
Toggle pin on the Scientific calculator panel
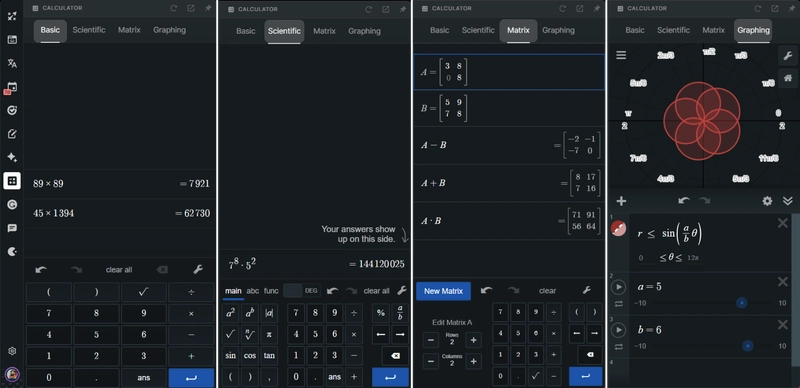(403, 9)
